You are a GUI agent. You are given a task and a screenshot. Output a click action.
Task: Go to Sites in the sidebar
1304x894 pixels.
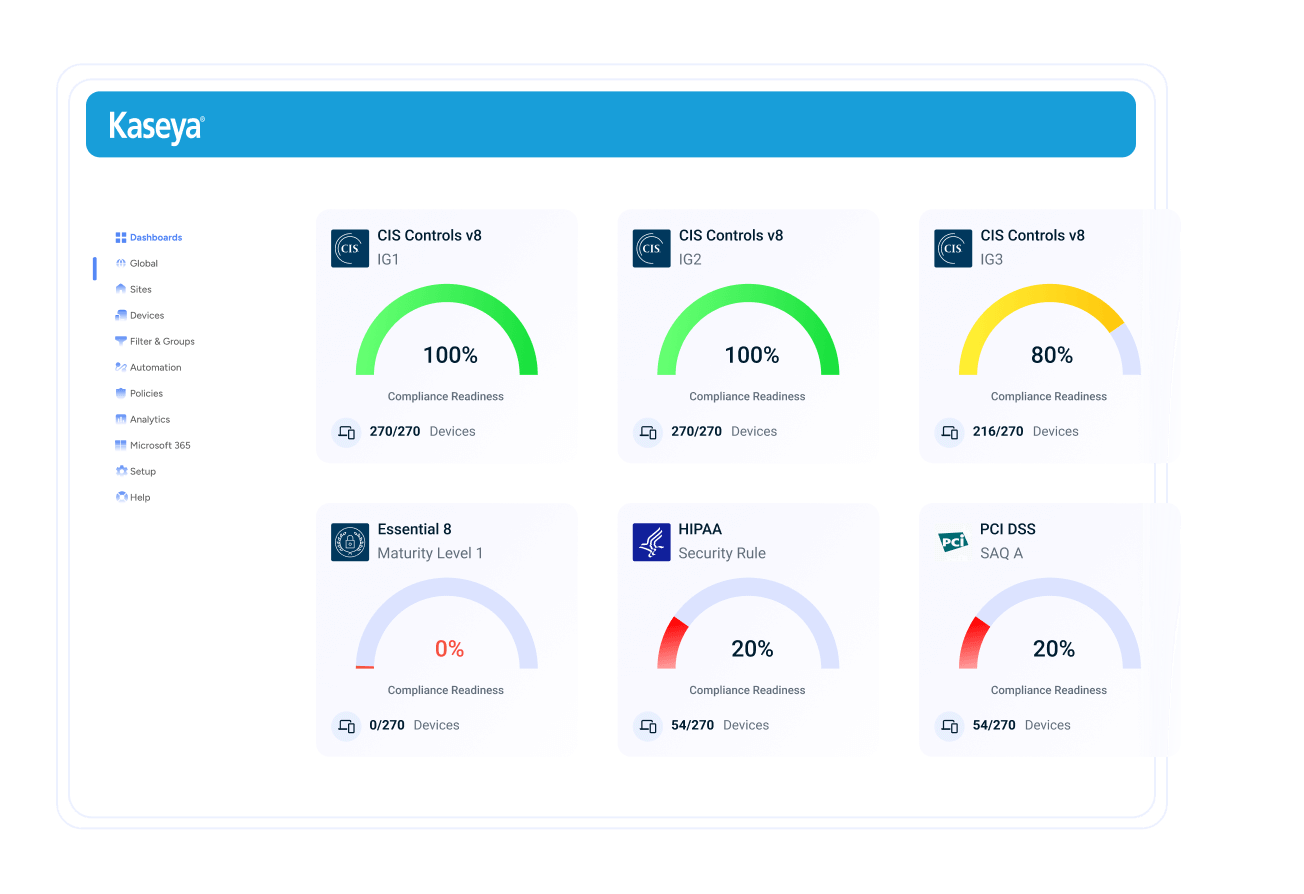(140, 290)
